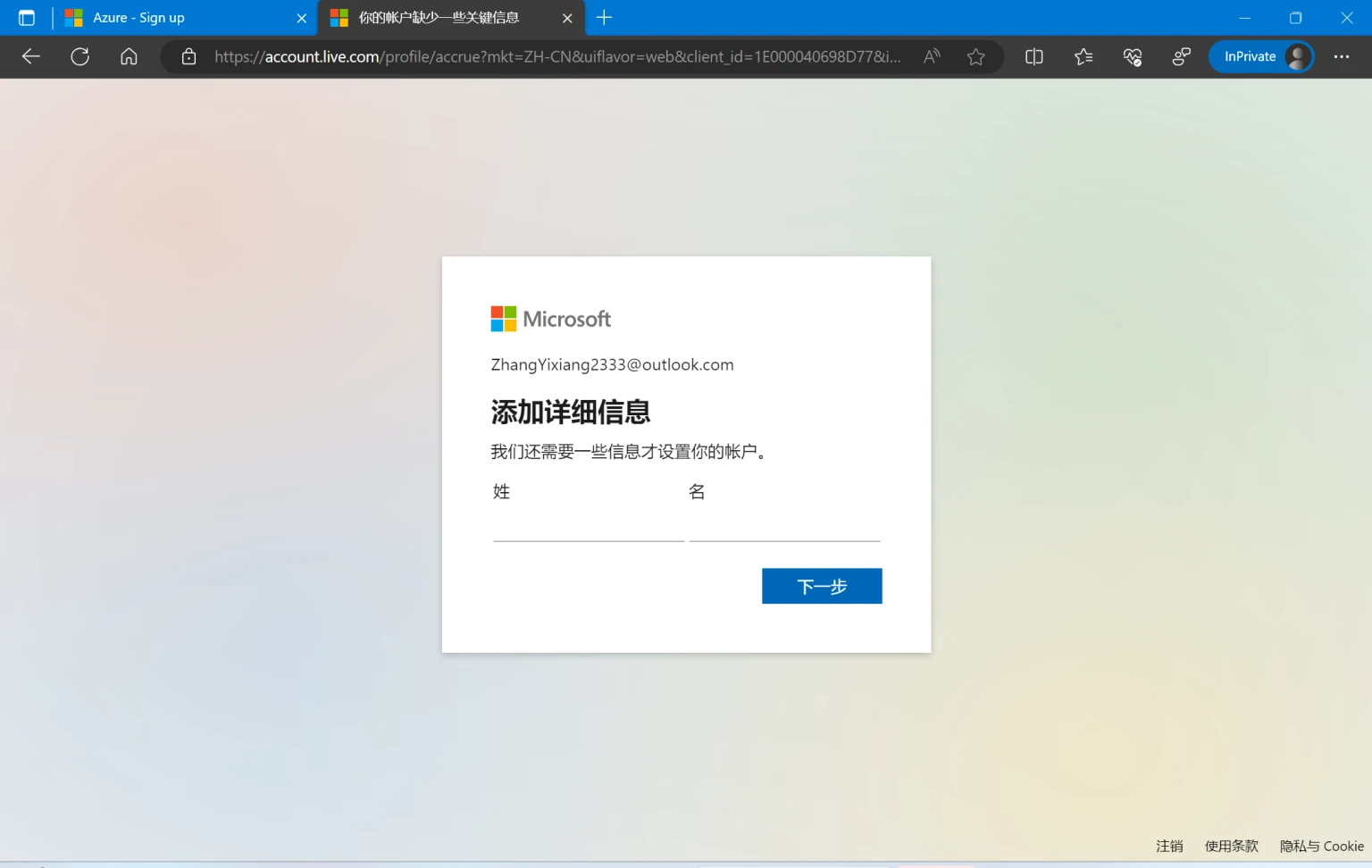Go back to previous page

[x=31, y=56]
